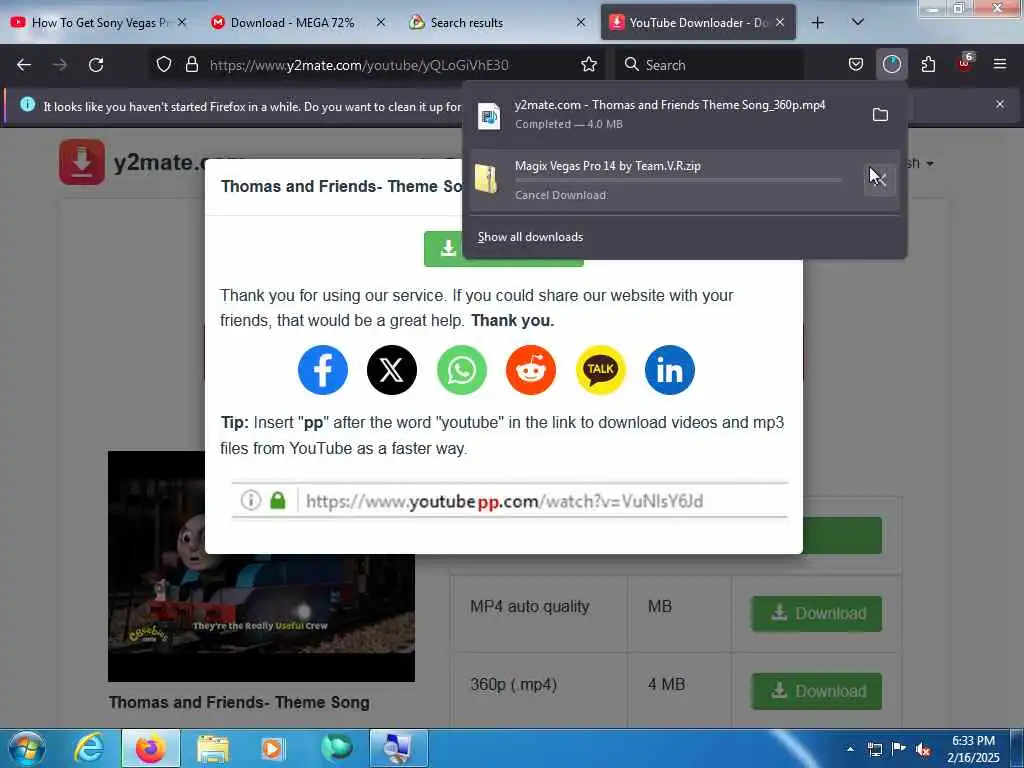Click the clock showing 6:33 PM
Viewport: 1024px width, 768px height.
(973, 749)
